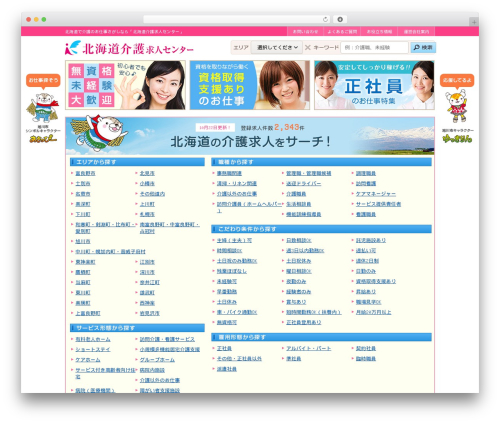Open よくあるご質問 in the top bar

(342, 32)
